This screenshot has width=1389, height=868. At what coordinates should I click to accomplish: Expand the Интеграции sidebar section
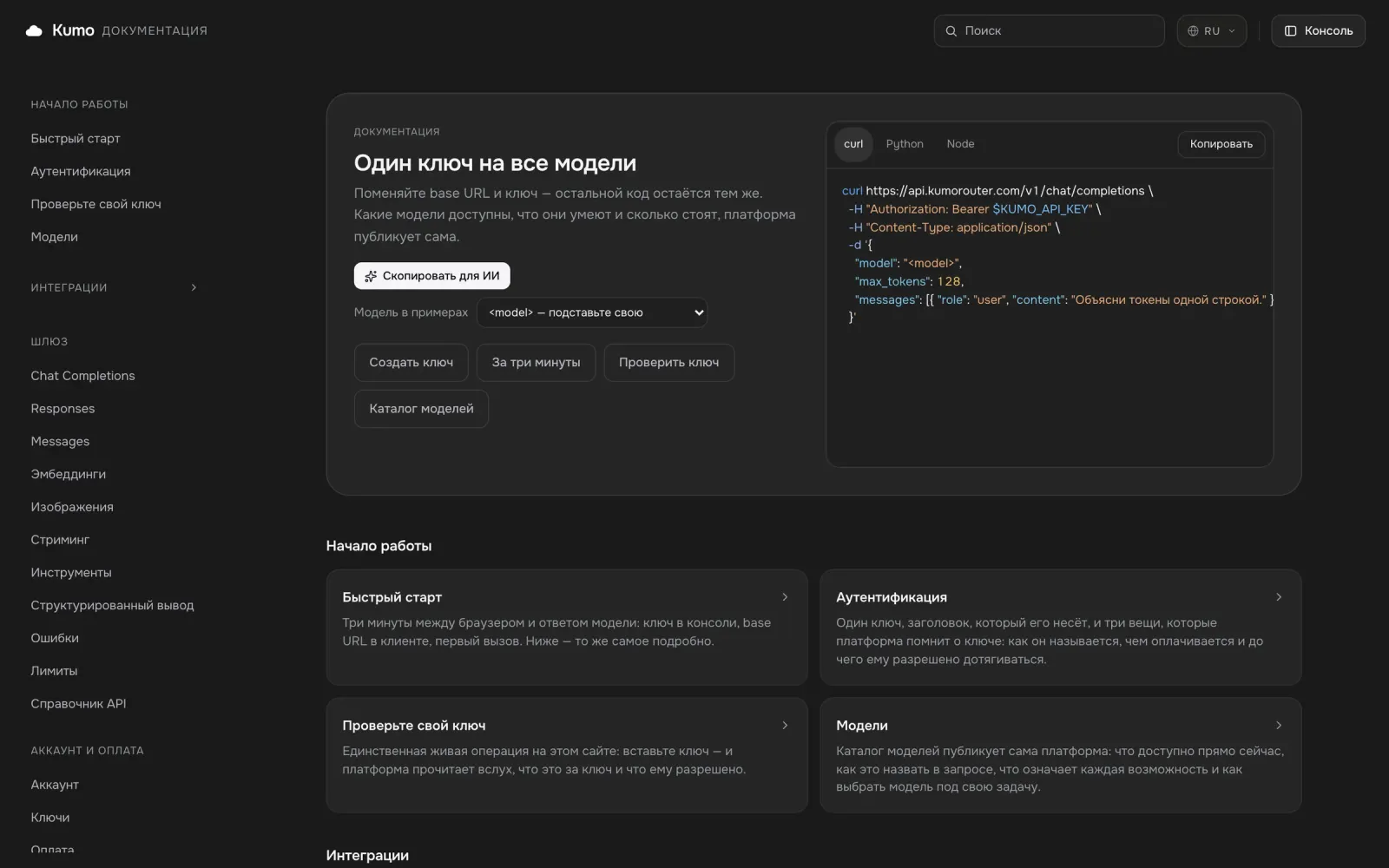click(x=114, y=287)
